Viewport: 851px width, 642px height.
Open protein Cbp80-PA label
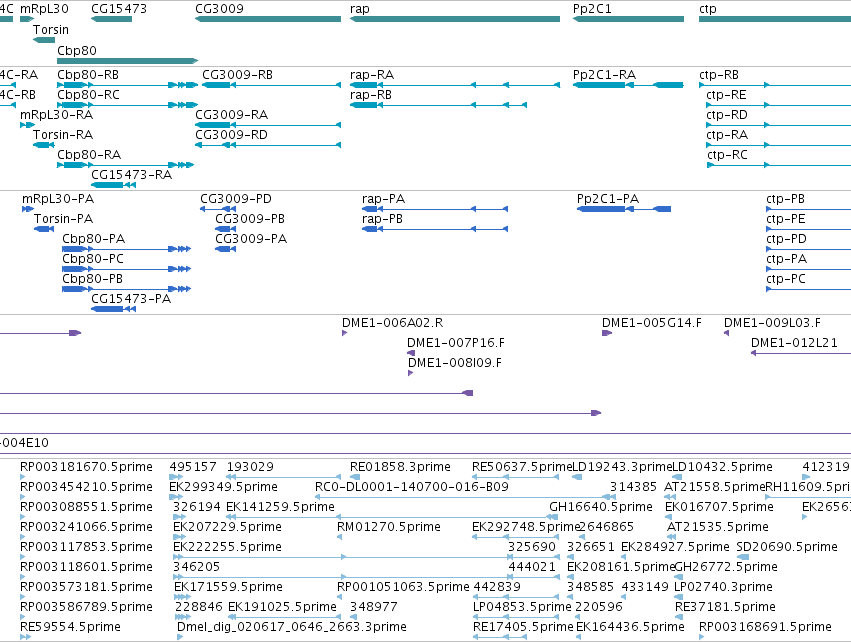point(93,239)
